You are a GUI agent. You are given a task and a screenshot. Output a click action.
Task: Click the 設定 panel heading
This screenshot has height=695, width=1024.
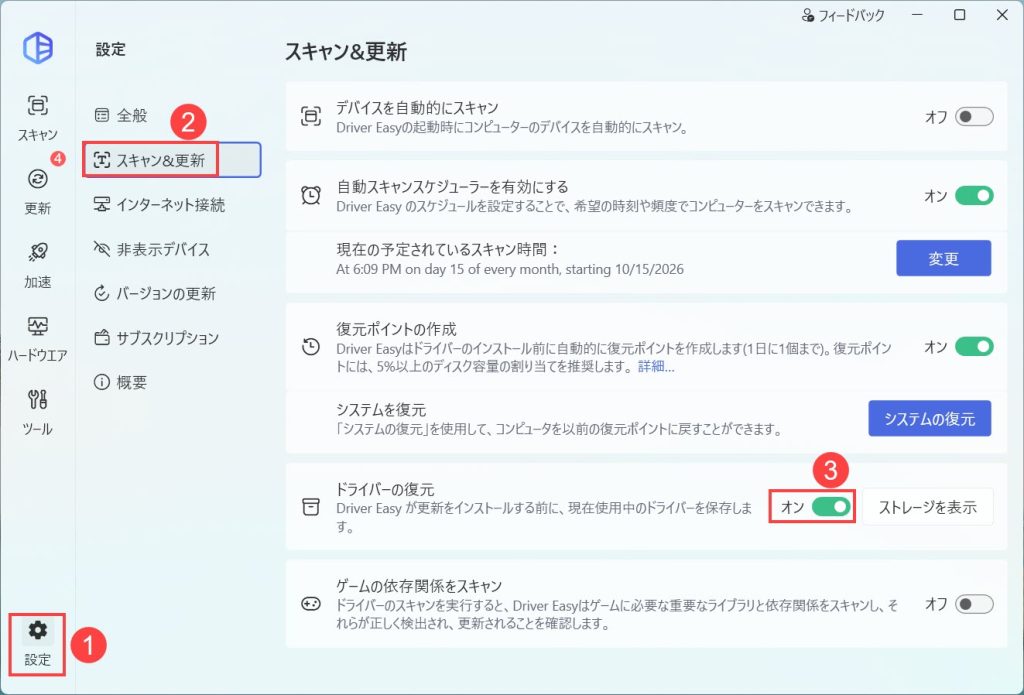tap(110, 50)
